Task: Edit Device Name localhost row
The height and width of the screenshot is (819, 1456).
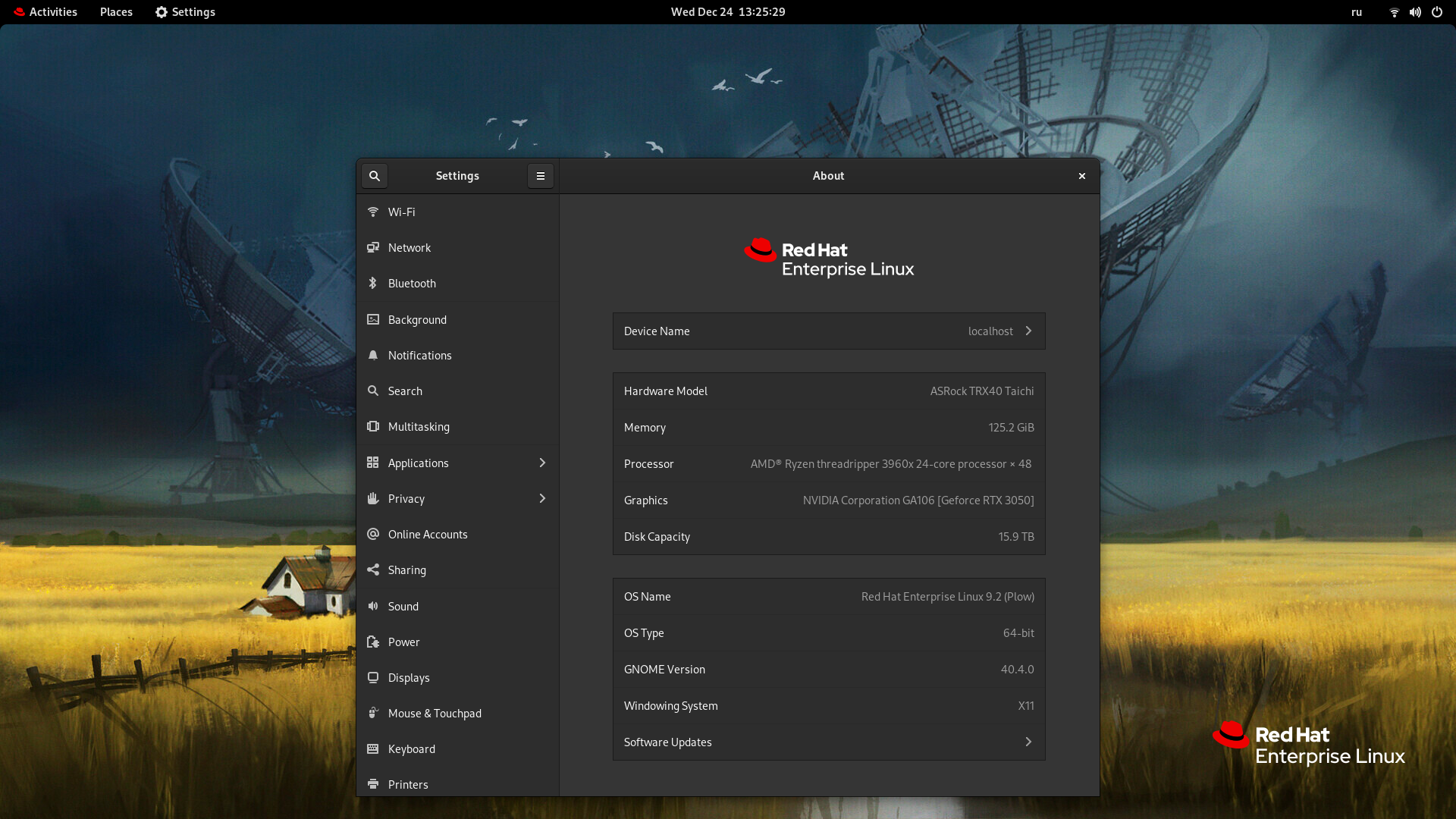Action: pos(828,331)
